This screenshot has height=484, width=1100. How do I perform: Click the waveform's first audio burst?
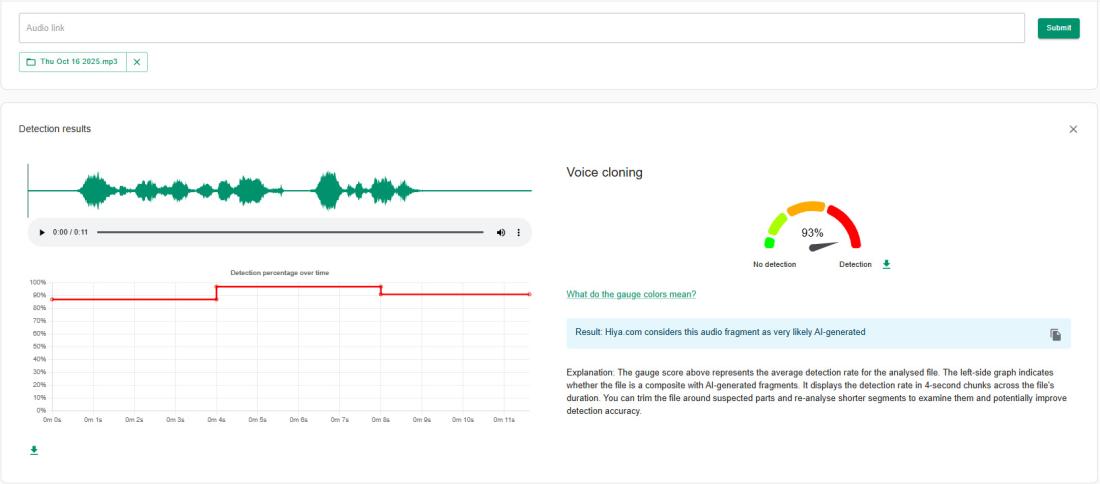[96, 190]
